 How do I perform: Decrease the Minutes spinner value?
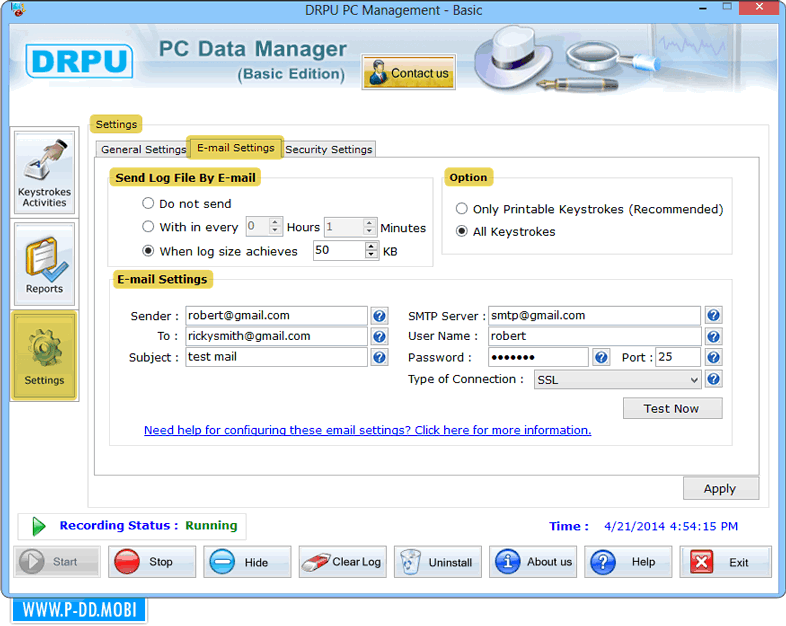[x=369, y=231]
